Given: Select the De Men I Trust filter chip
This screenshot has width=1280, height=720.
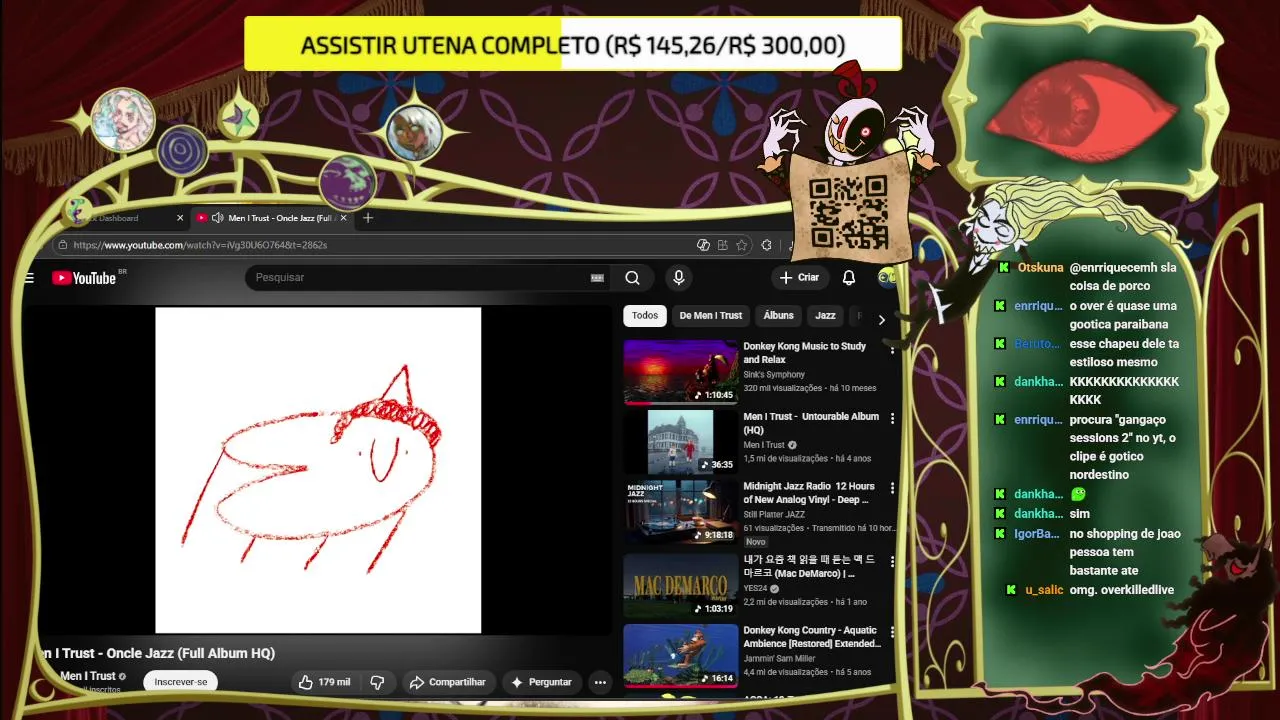Looking at the screenshot, I should tap(711, 316).
